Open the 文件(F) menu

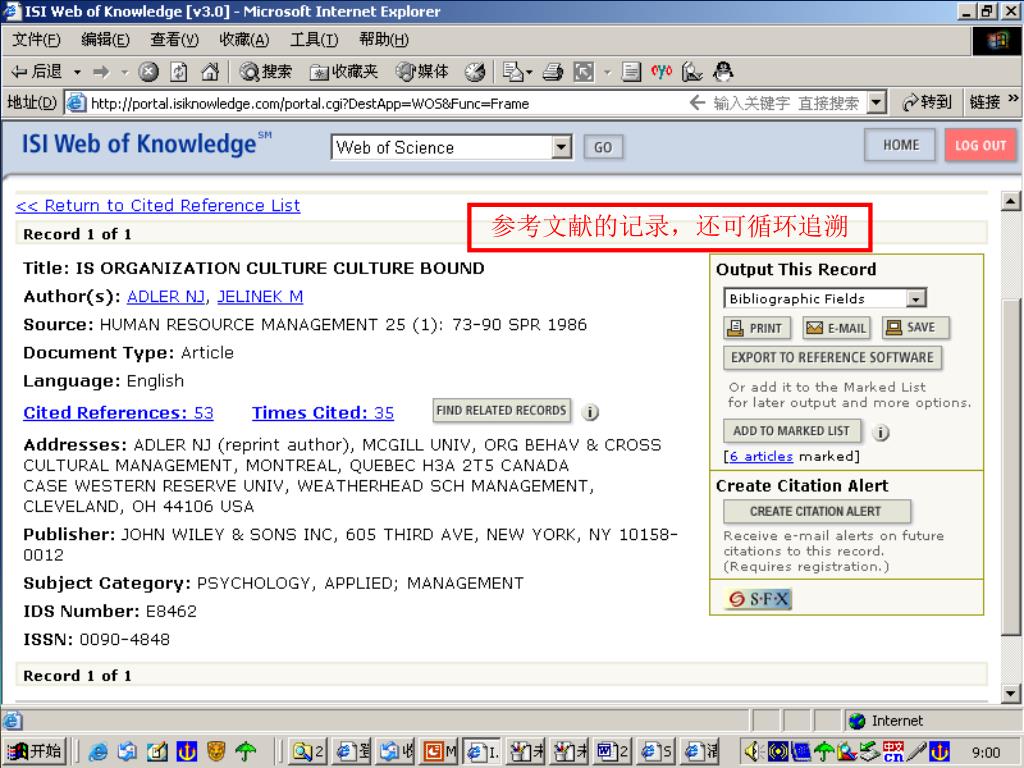click(37, 40)
